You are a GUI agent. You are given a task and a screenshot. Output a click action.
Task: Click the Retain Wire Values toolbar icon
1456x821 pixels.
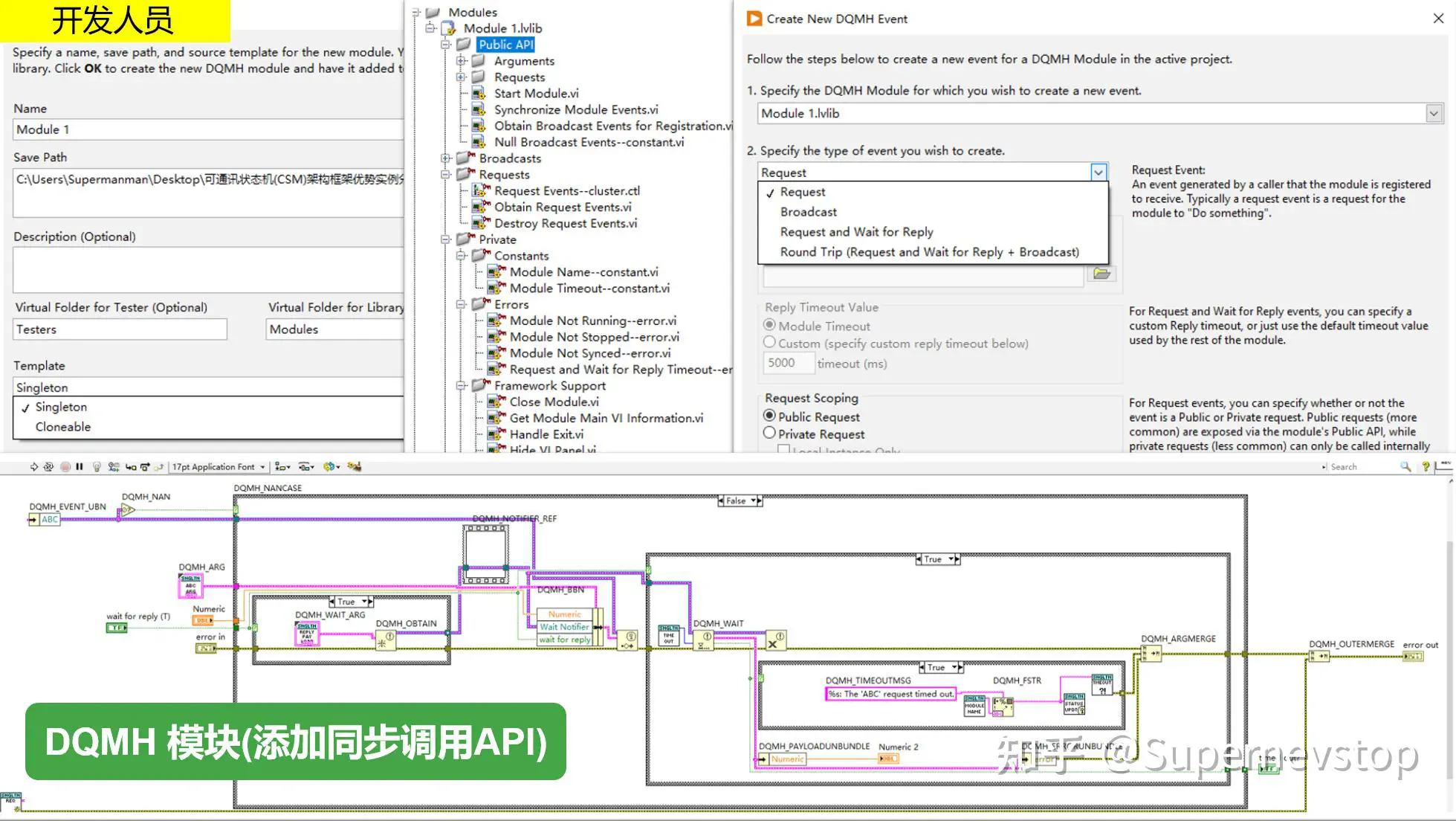[114, 467]
